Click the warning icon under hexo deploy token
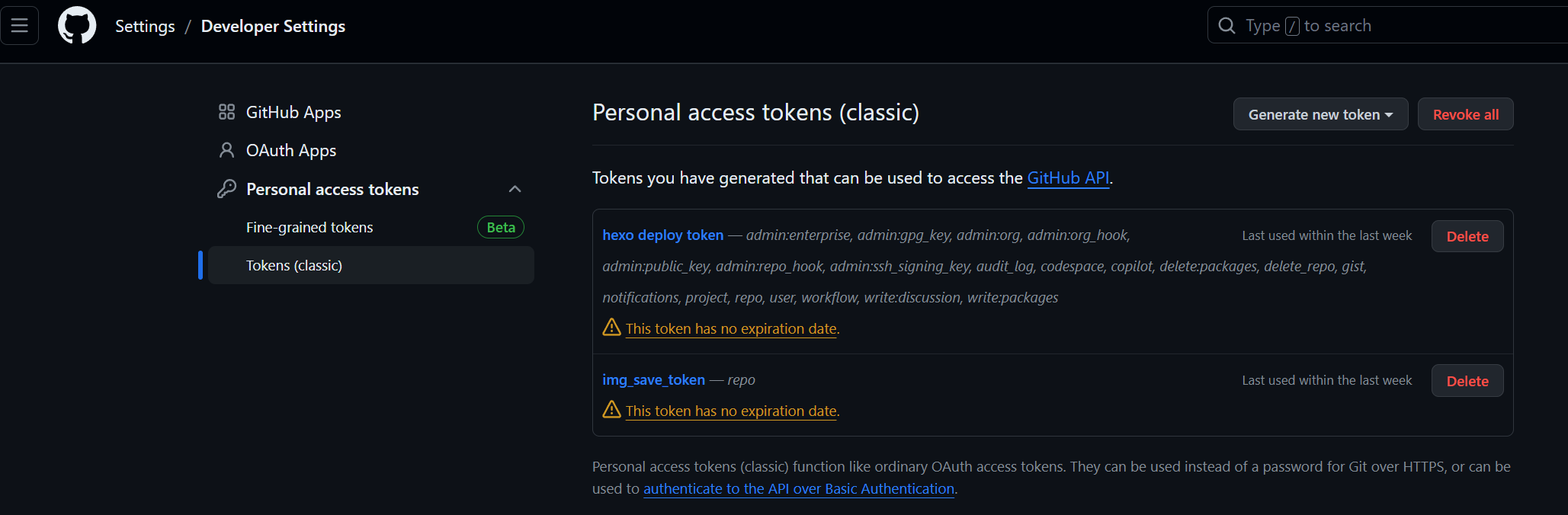Image resolution: width=1568 pixels, height=515 pixels. [611, 328]
